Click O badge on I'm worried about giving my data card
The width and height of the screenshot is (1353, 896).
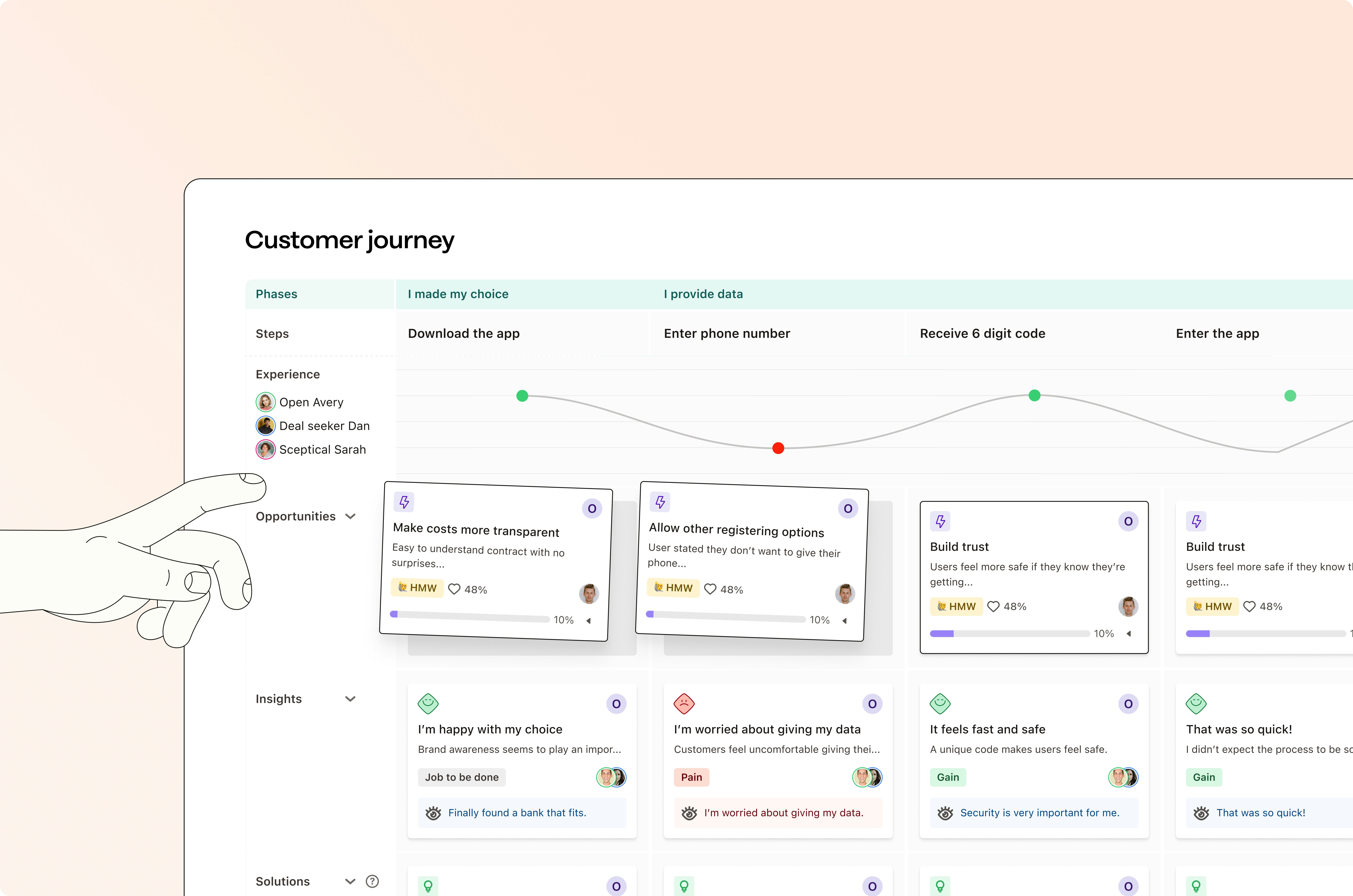point(872,704)
